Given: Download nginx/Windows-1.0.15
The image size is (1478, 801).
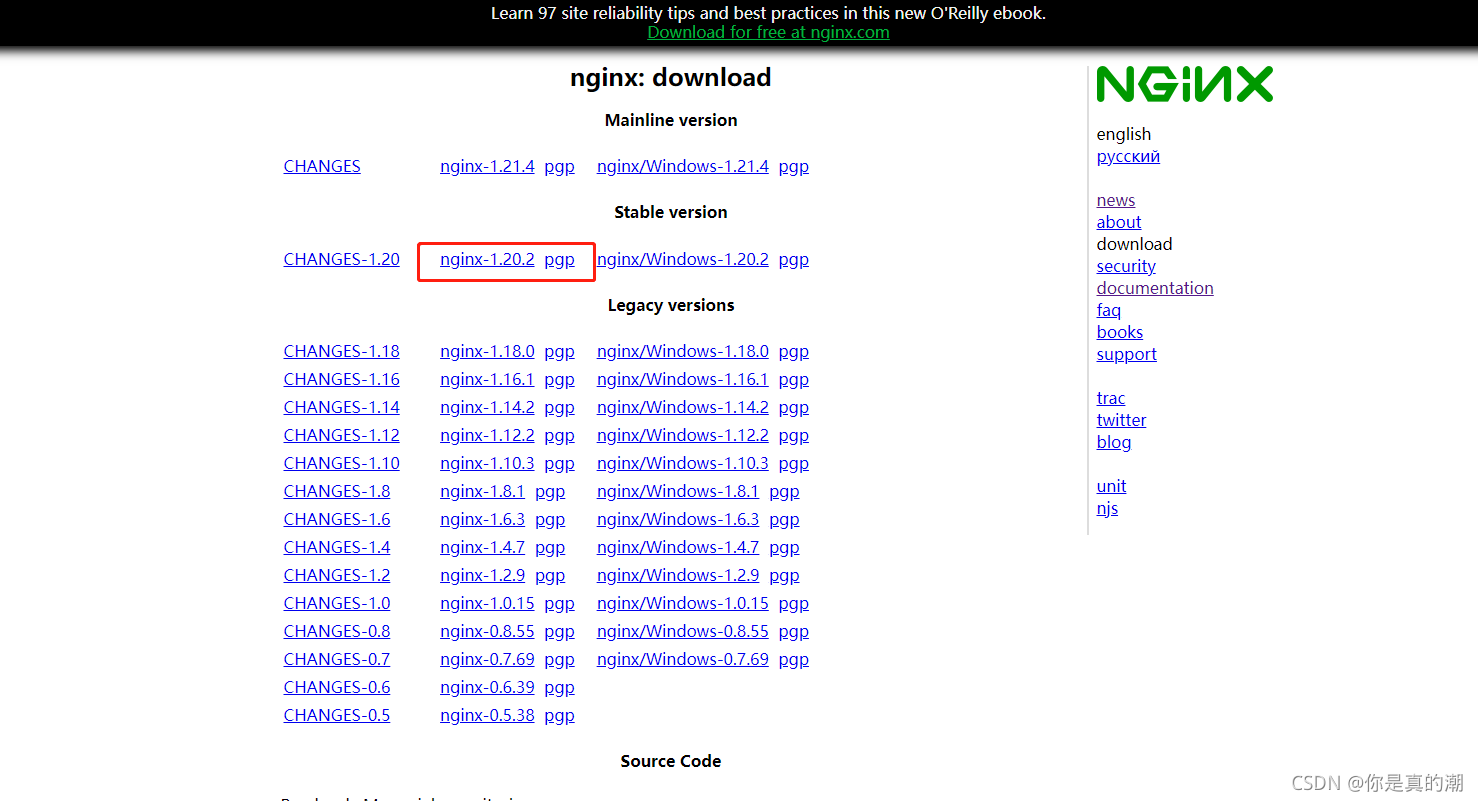Looking at the screenshot, I should tap(683, 603).
